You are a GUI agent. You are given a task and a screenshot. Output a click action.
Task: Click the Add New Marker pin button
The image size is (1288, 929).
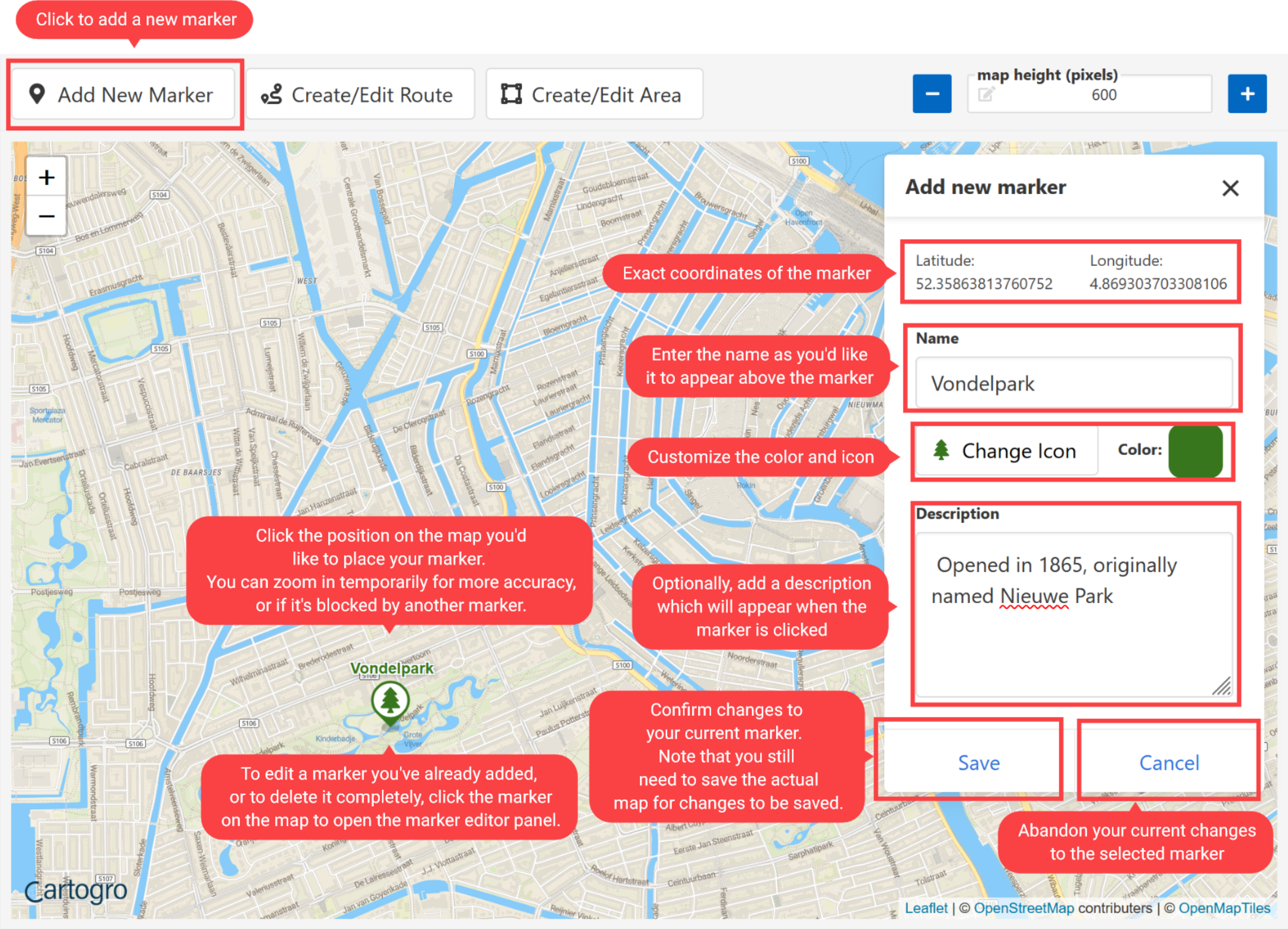click(123, 94)
